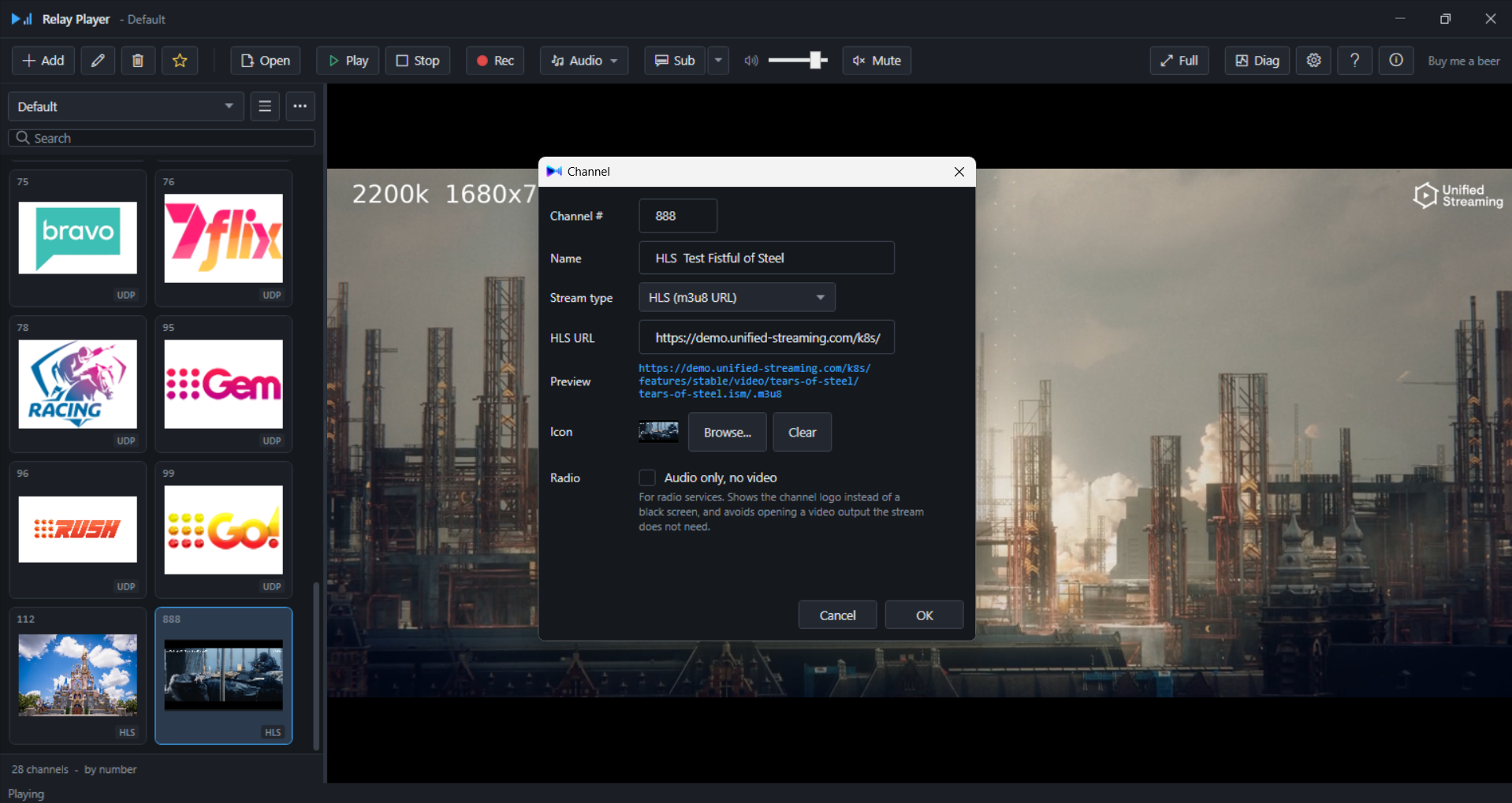1512x803 pixels.
Task: Click the list view hamburger icon
Action: coord(265,106)
